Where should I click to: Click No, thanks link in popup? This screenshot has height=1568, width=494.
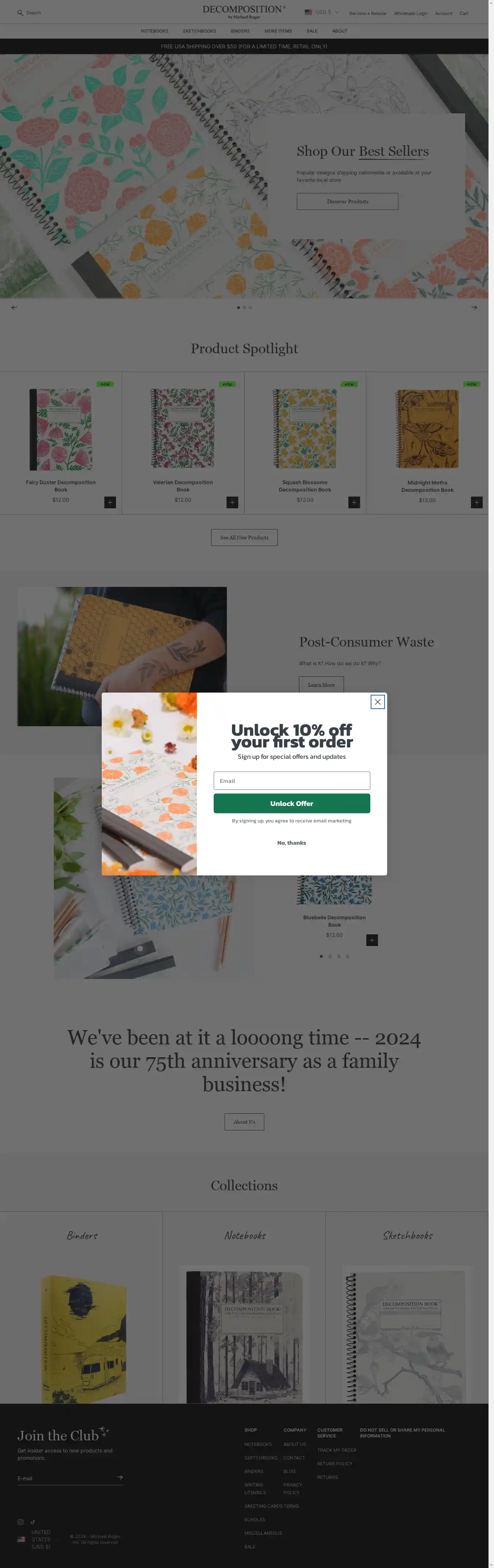[292, 843]
